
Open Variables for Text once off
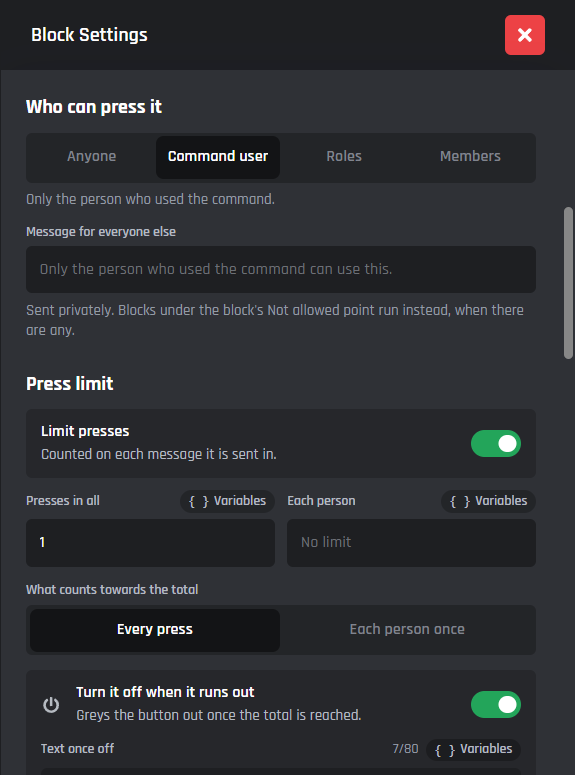tap(473, 749)
